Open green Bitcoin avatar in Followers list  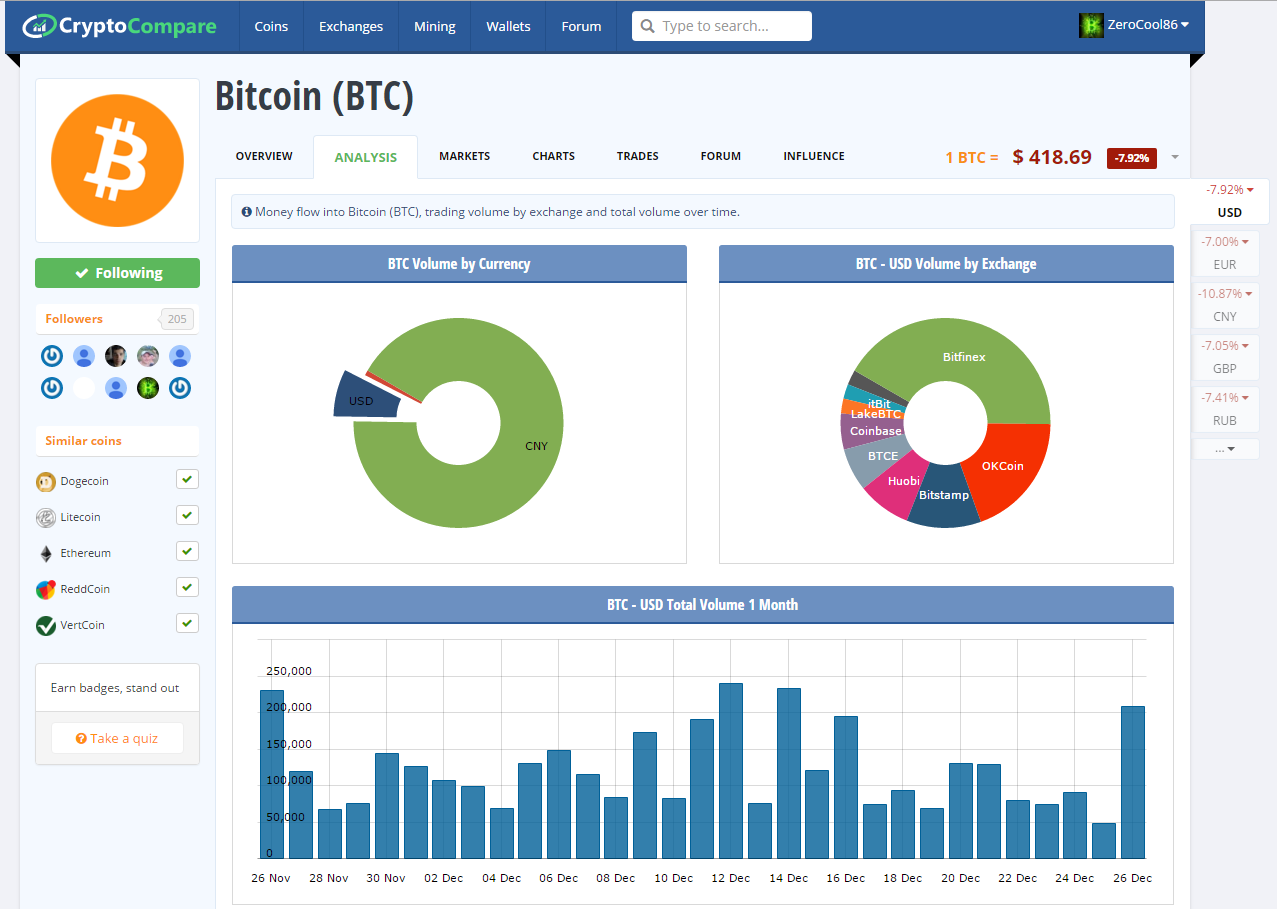[148, 388]
